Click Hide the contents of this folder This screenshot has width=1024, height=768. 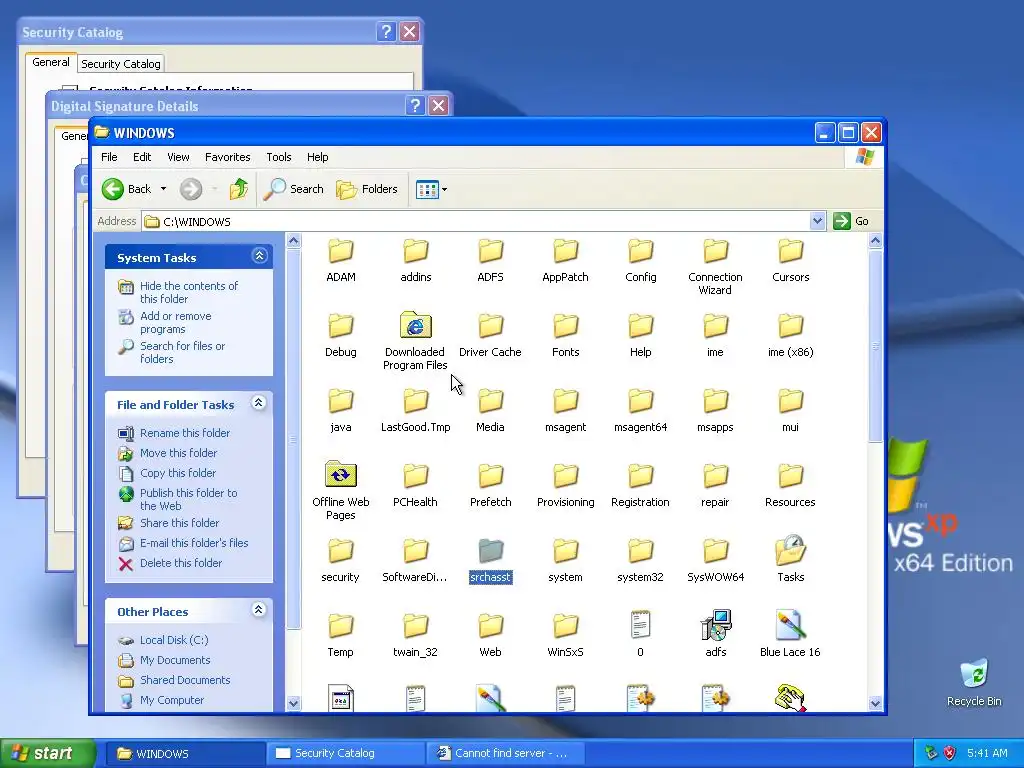point(189,292)
